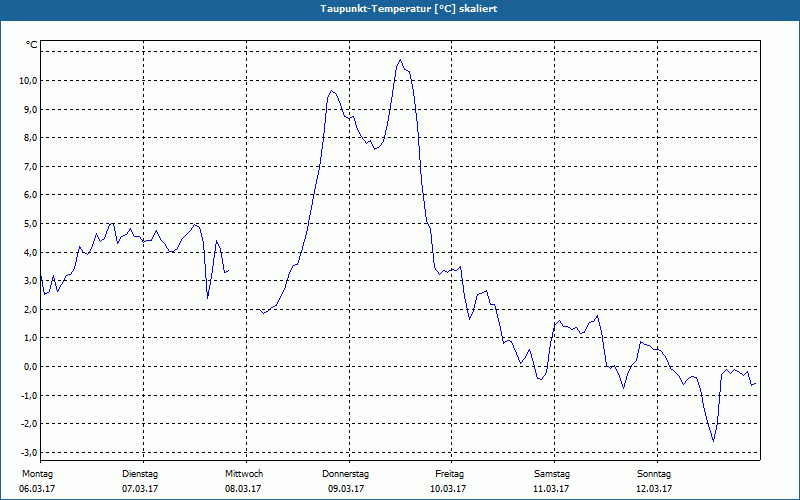Click the 'Sonntag' day label
800x500 pixels.
point(654,474)
